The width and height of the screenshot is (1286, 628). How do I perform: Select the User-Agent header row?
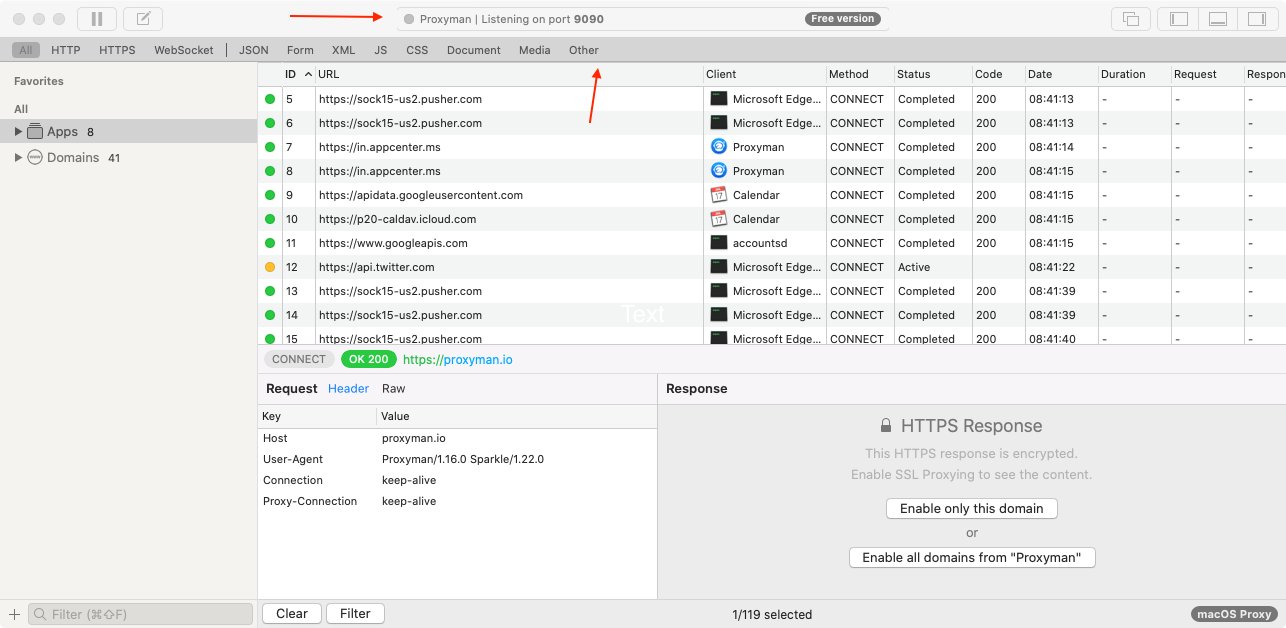pos(457,459)
